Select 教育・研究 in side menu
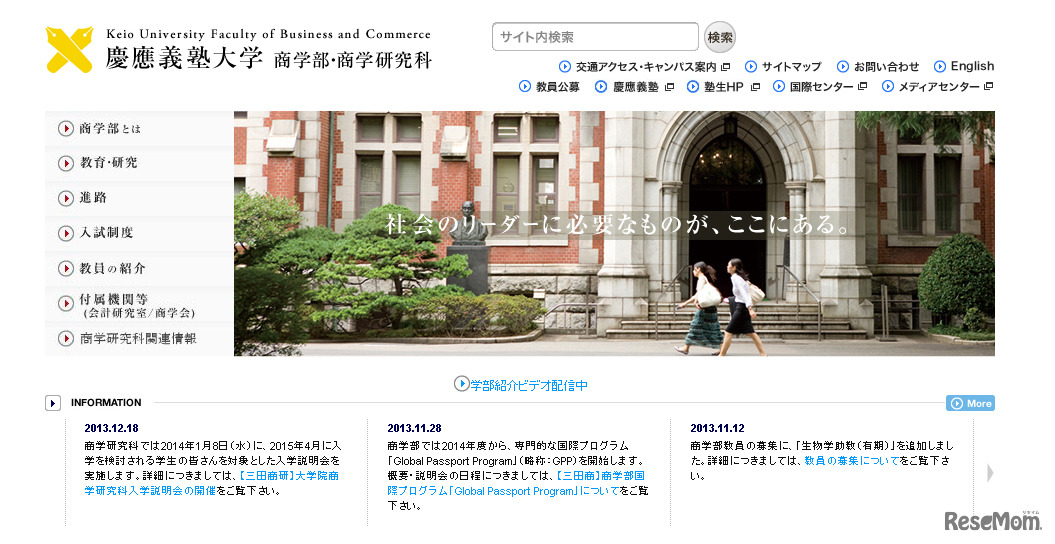This screenshot has height=544, width=1055. [x=139, y=163]
